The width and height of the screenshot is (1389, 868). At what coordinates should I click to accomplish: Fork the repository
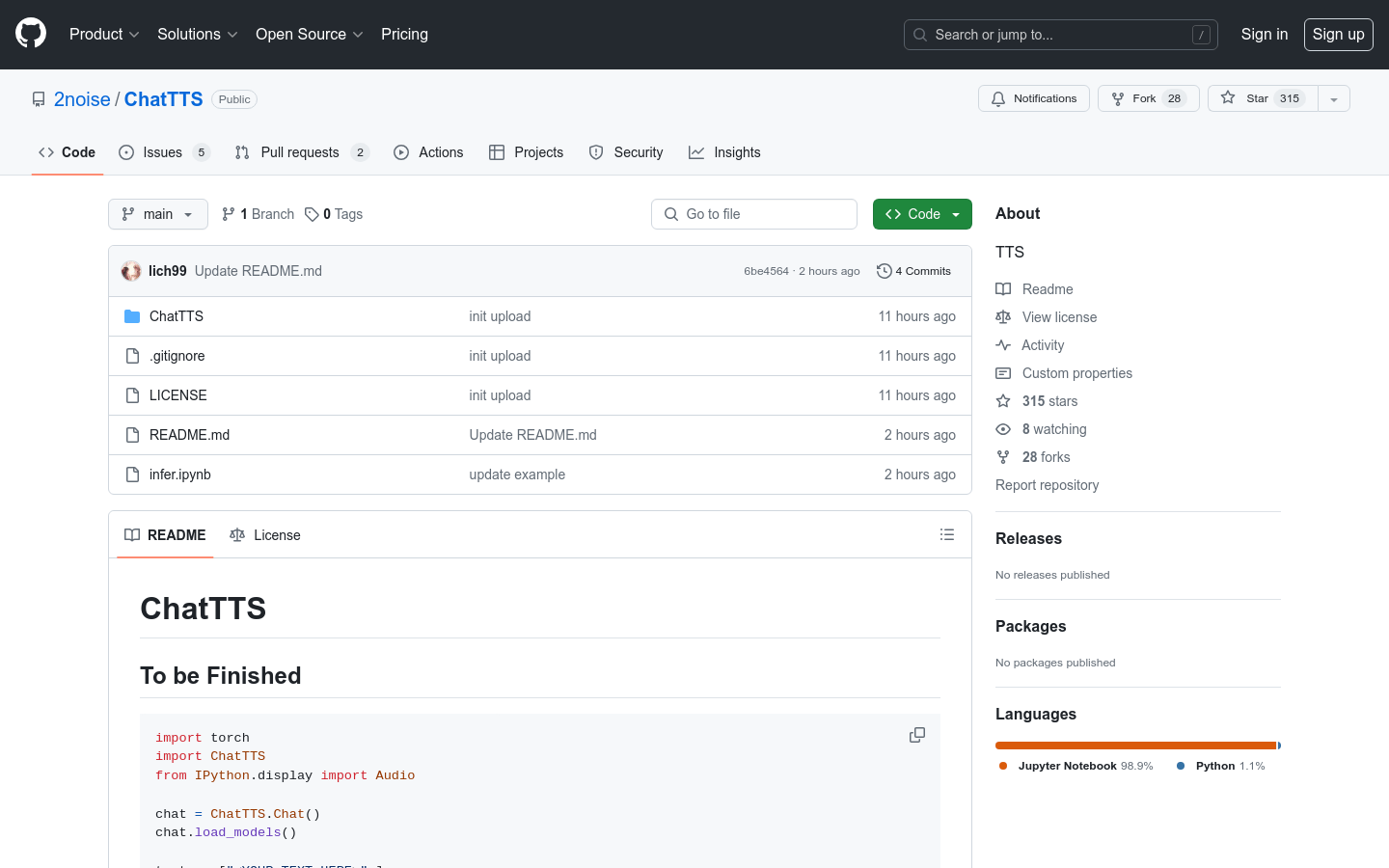pos(1147,98)
